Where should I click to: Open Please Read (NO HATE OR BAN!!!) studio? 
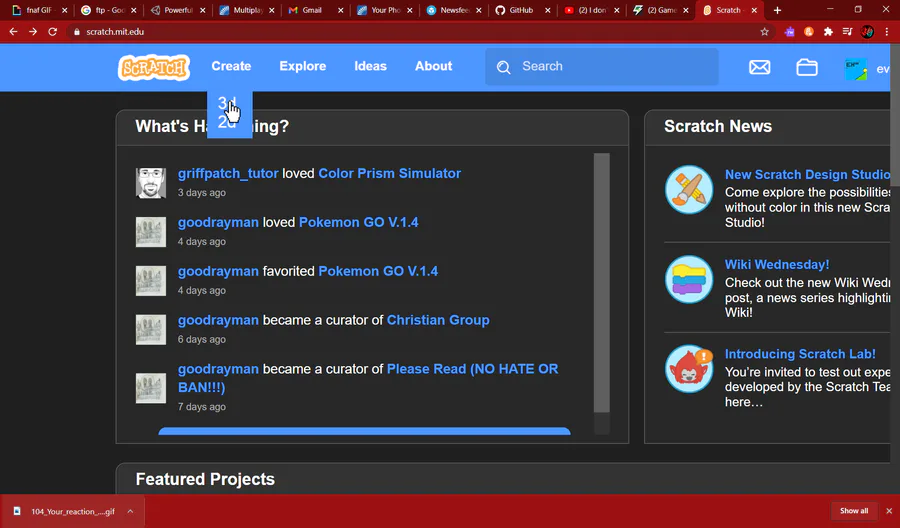tap(368, 378)
